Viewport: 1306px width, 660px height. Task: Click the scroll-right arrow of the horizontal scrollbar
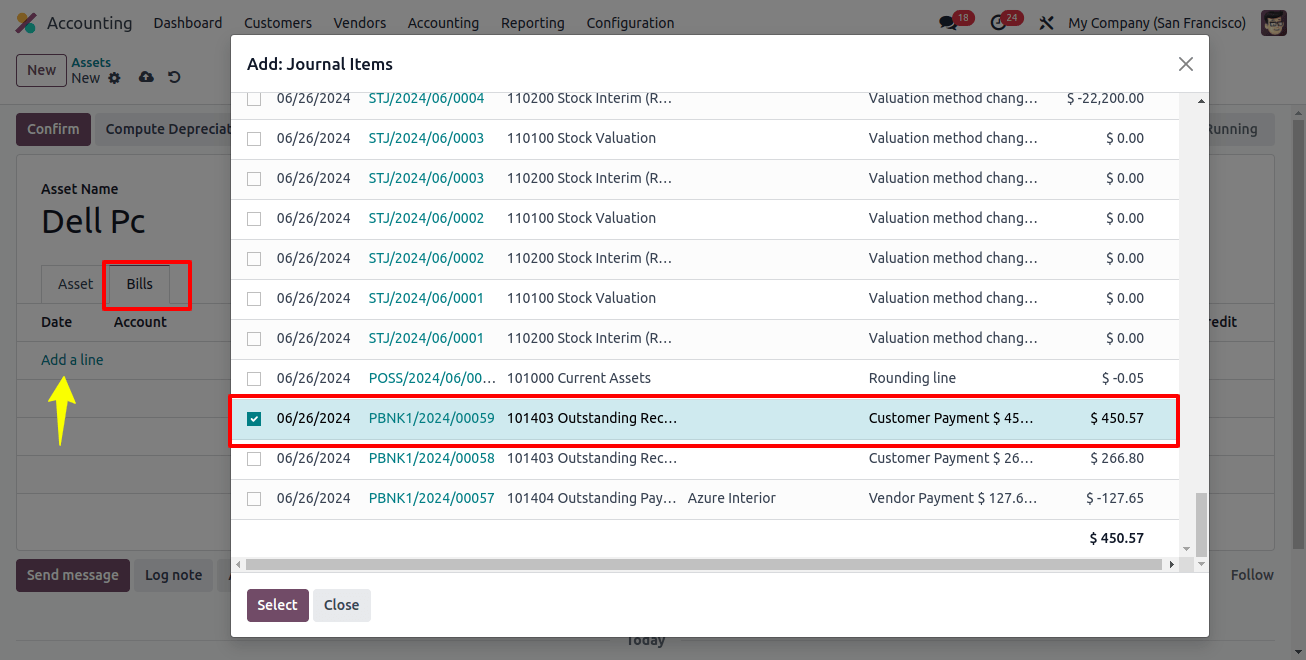pyautogui.click(x=1172, y=565)
